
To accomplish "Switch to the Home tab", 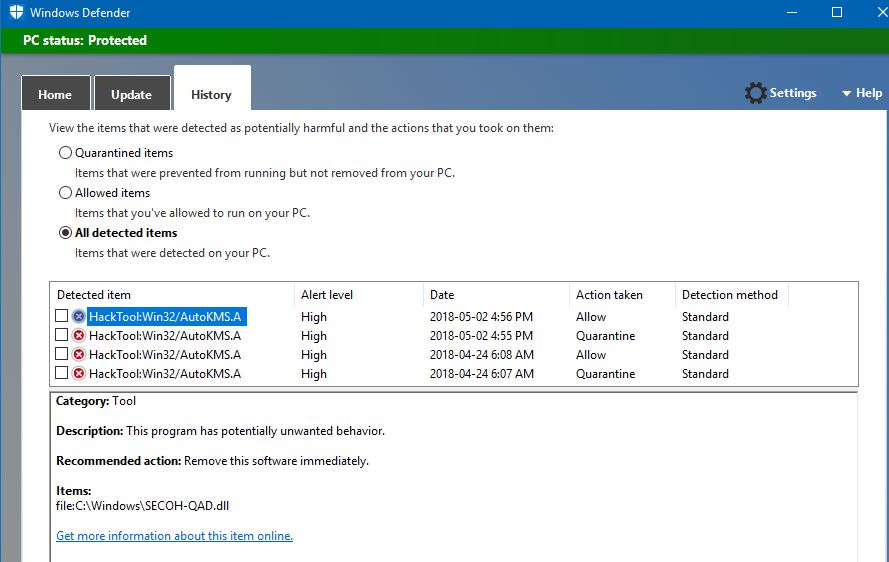I will tap(56, 94).
